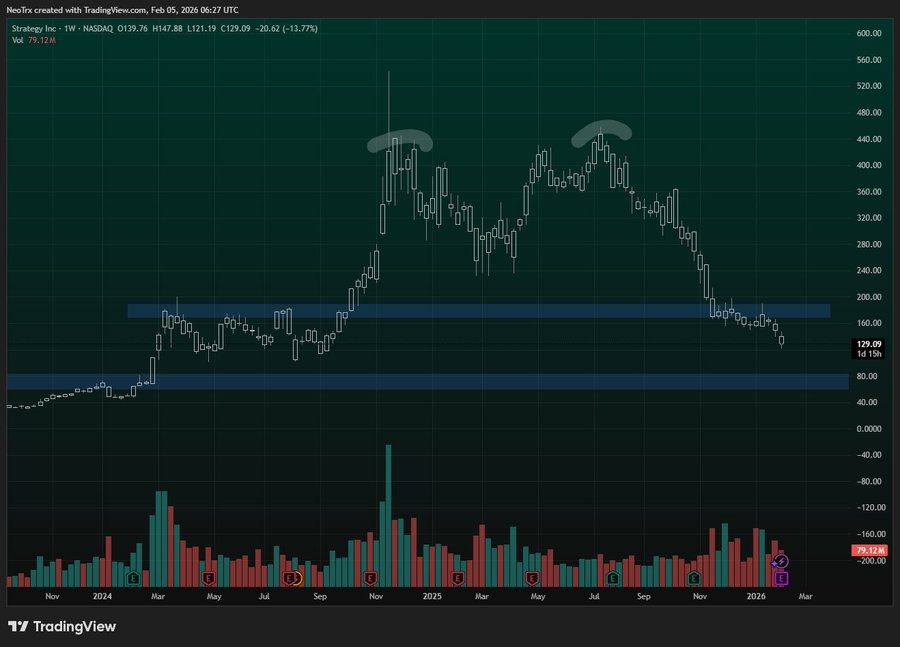Select the purple upcoming earnings marker
The image size is (900, 647).
(782, 578)
